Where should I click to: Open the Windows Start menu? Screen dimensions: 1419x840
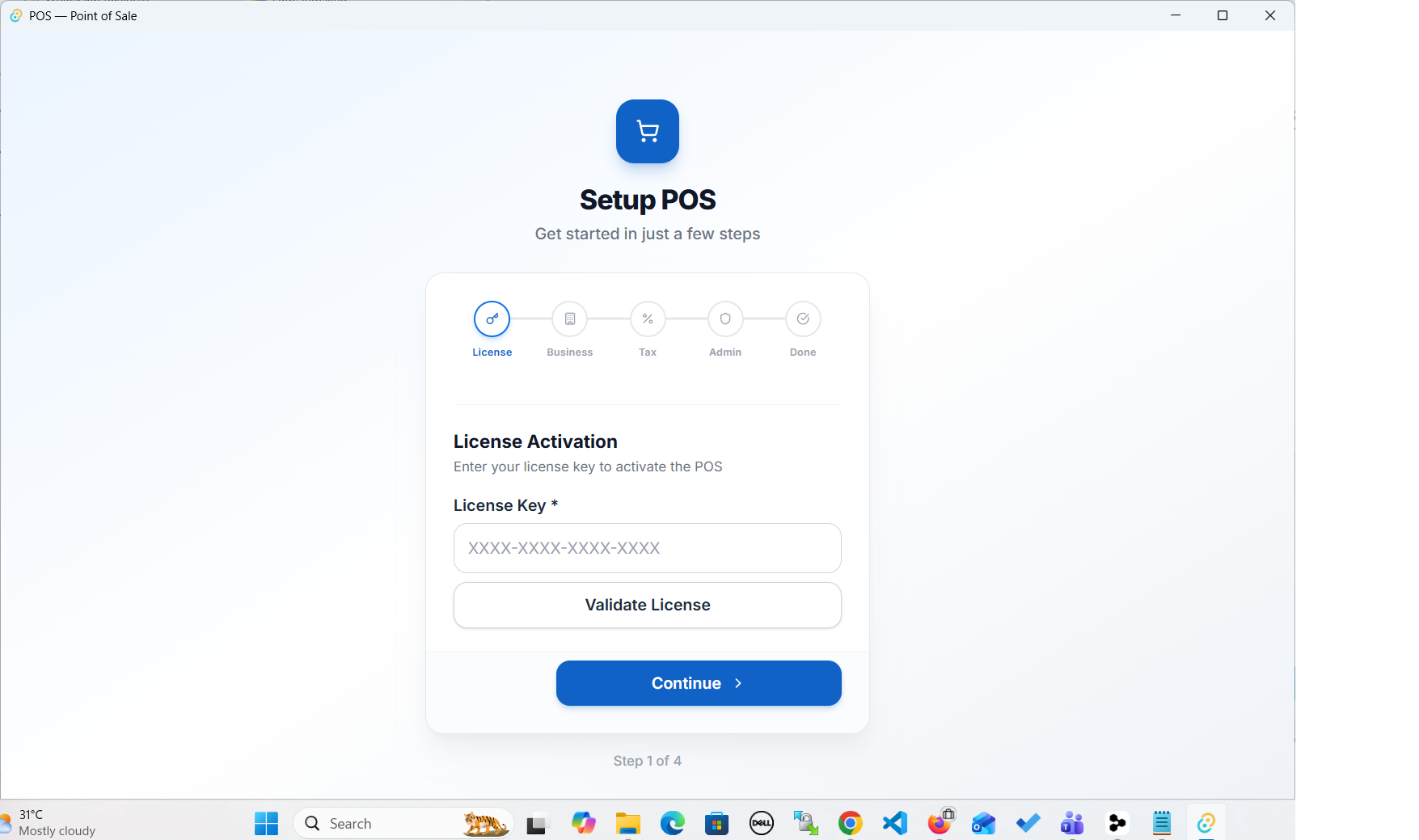point(266,824)
